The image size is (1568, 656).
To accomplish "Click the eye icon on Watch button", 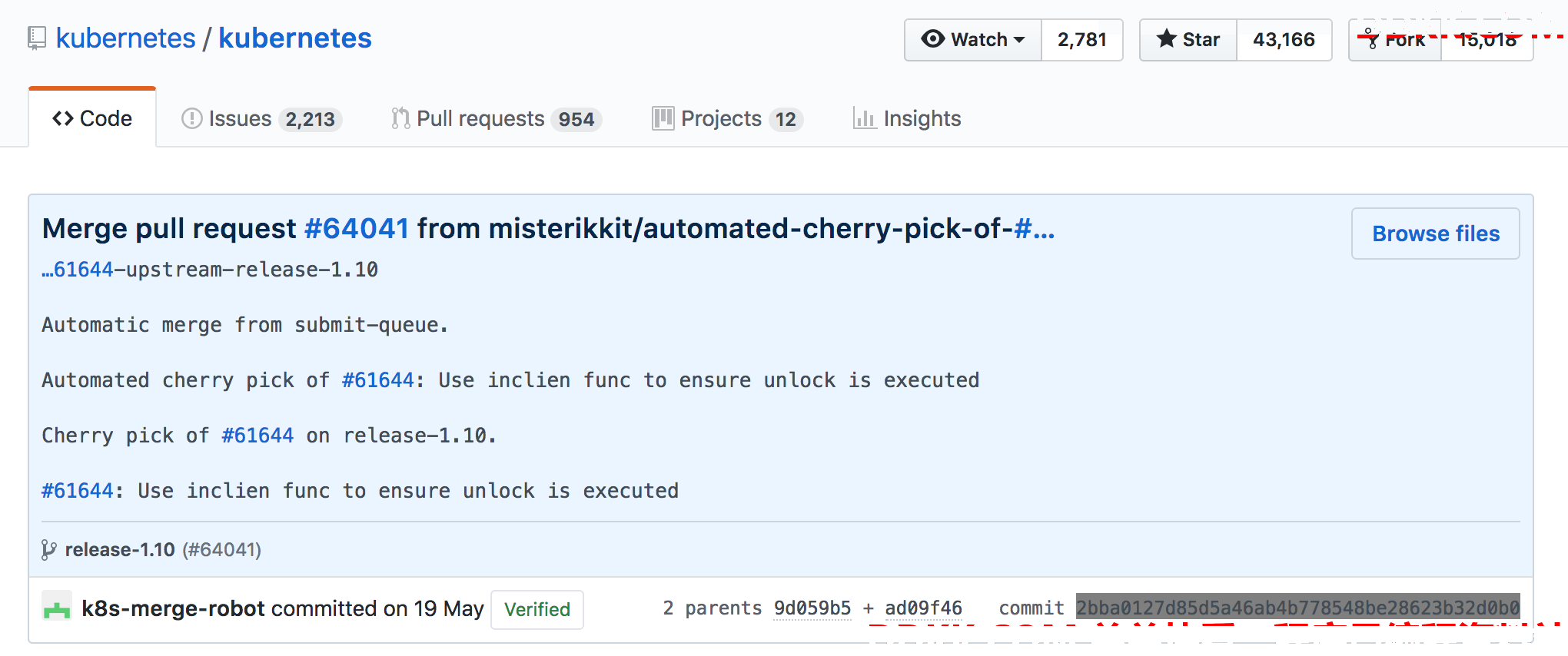I will click(x=932, y=39).
